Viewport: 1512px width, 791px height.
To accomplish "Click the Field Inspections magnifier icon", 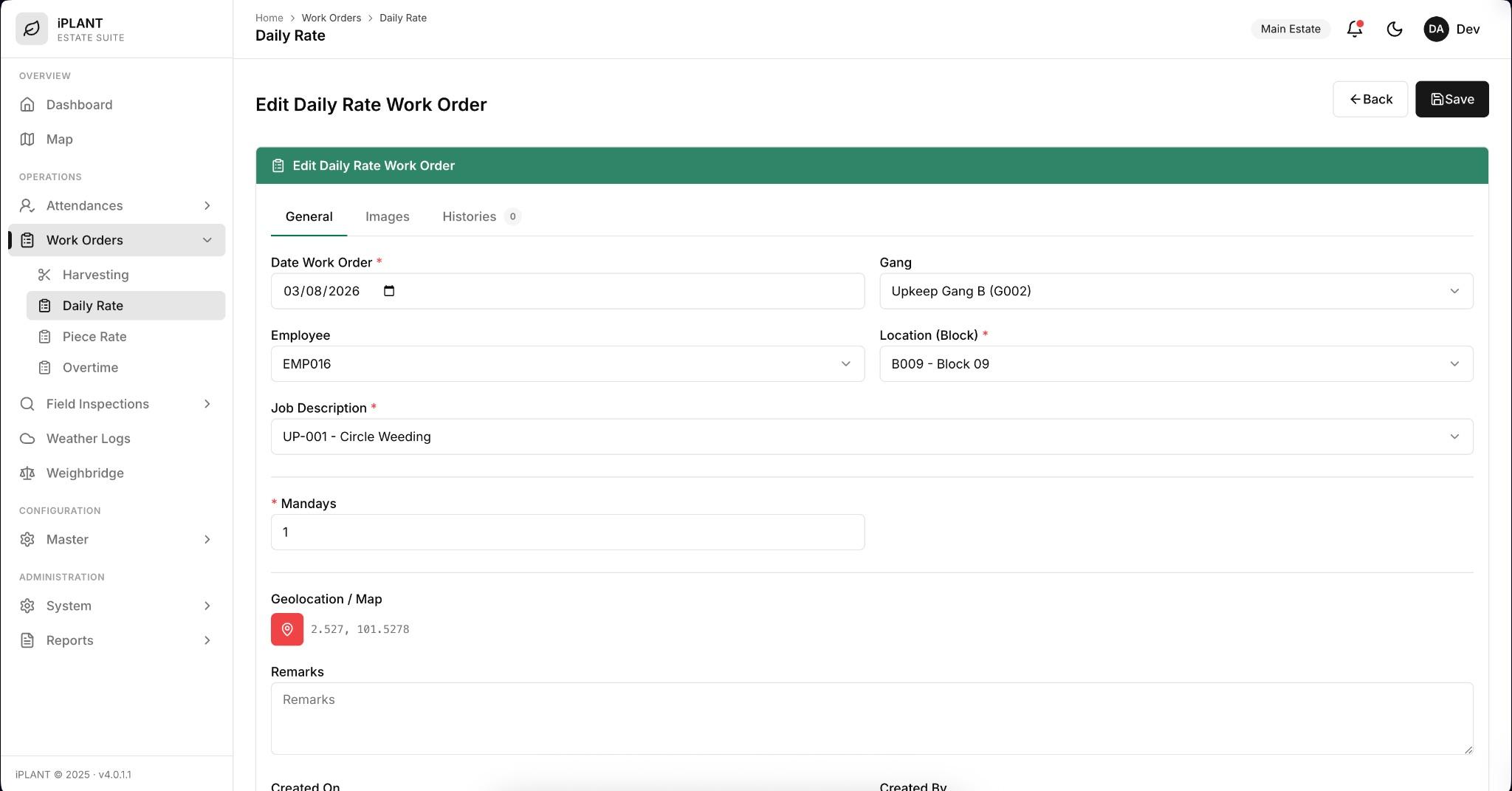I will (27, 403).
